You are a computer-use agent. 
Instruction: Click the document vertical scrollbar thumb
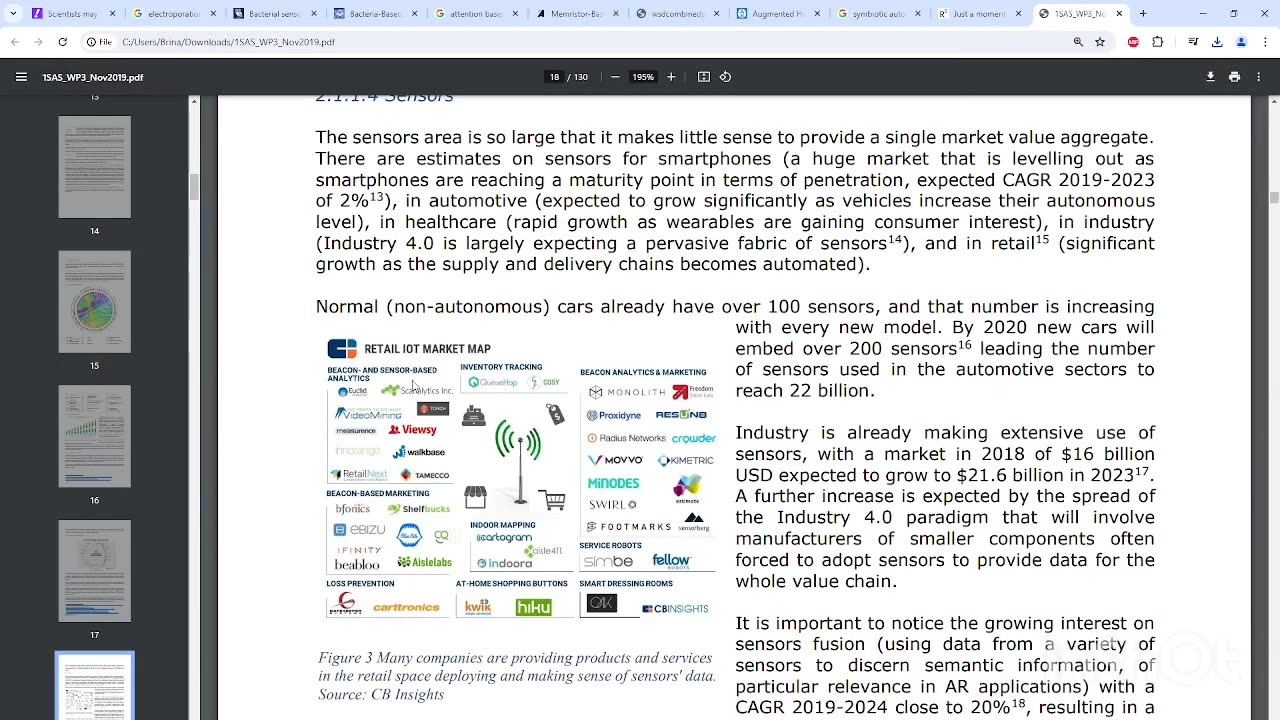pyautogui.click(x=1273, y=197)
